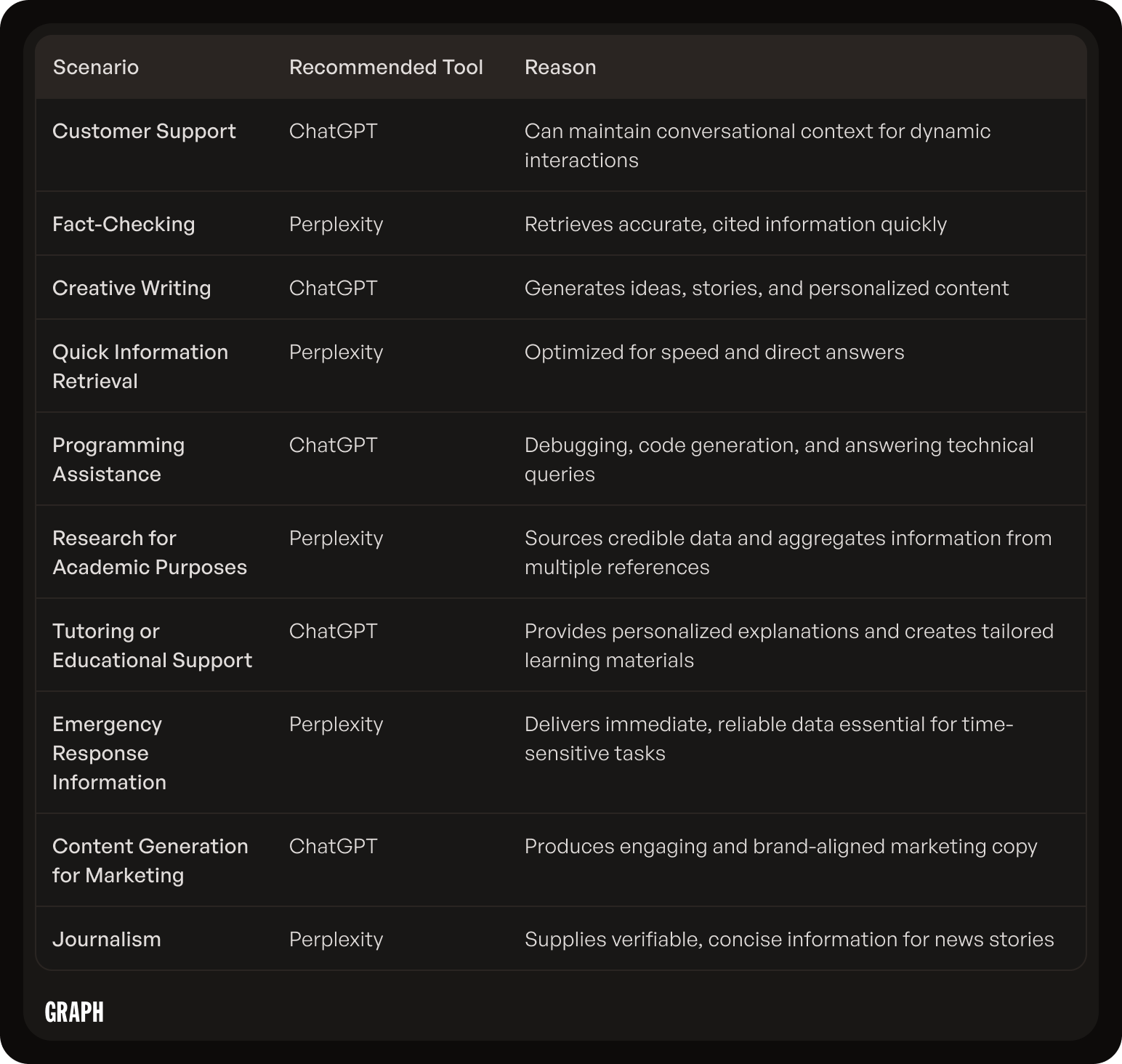
Task: Click Perplexity in the Fact-Checking row
Action: [x=336, y=224]
